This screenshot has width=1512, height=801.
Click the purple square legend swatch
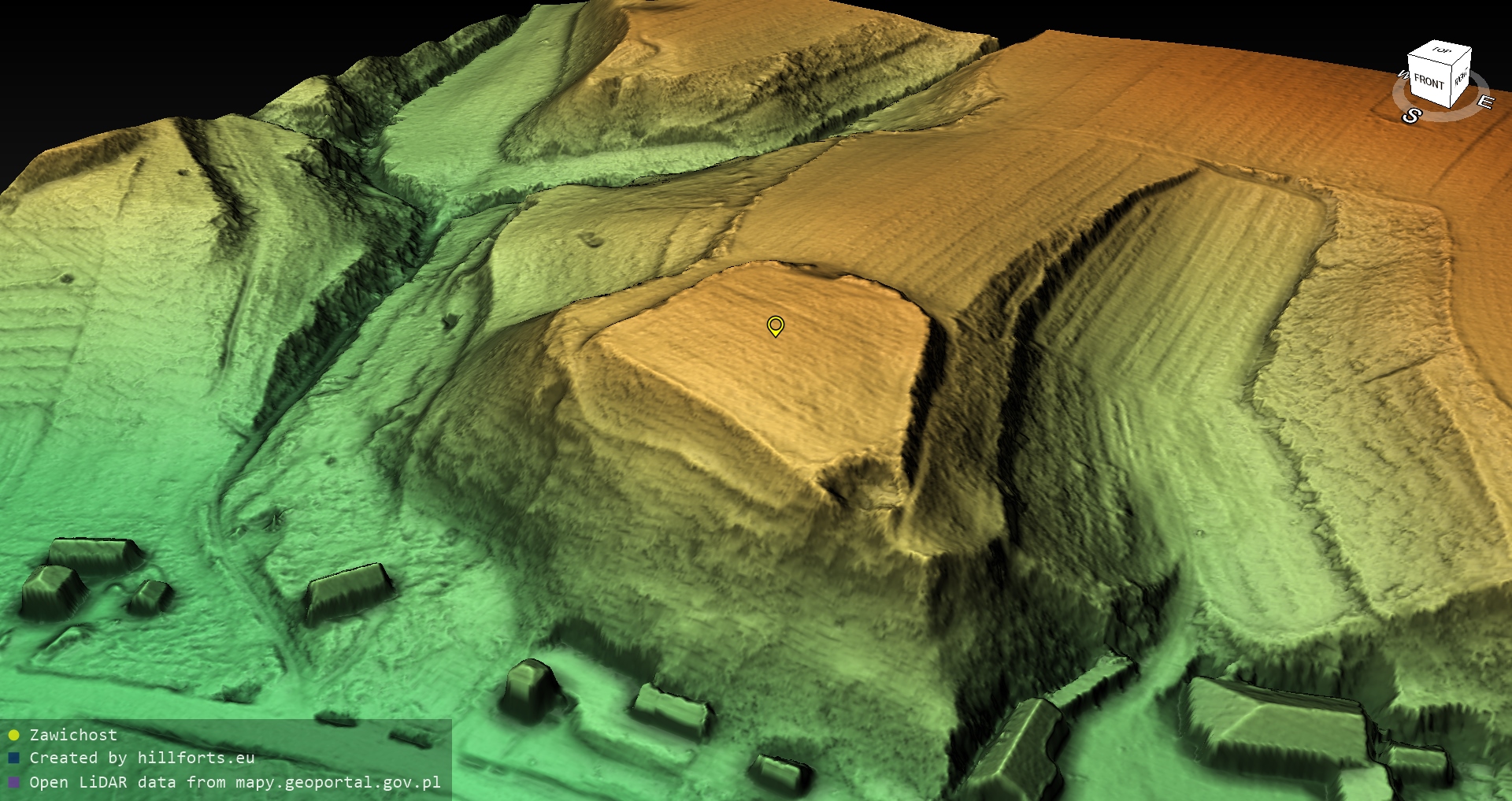pos(13,783)
